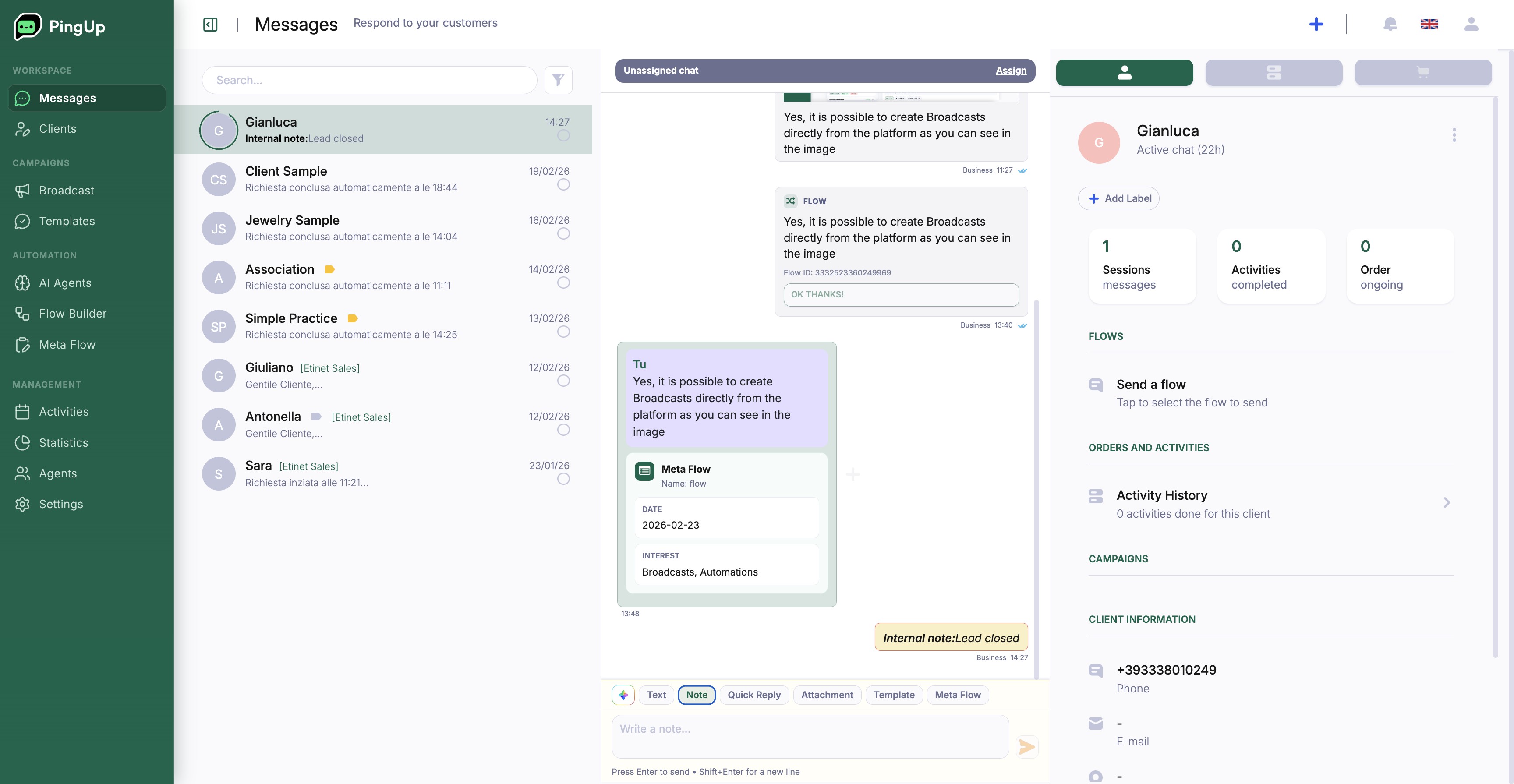Open notifications bell icon
Screen dimensions: 1514x784
1390,24
